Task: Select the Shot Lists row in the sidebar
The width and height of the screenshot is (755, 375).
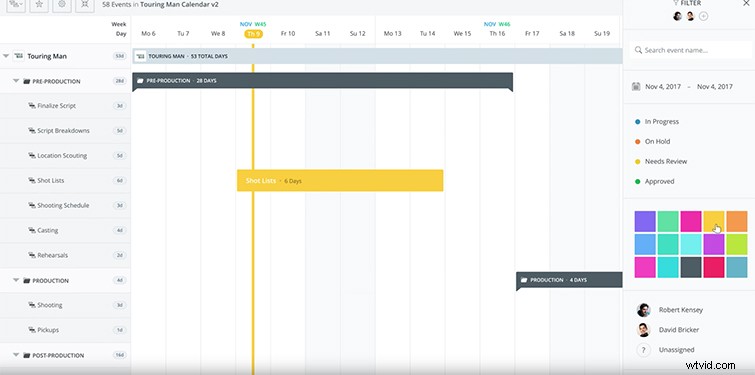Action: [x=65, y=181]
